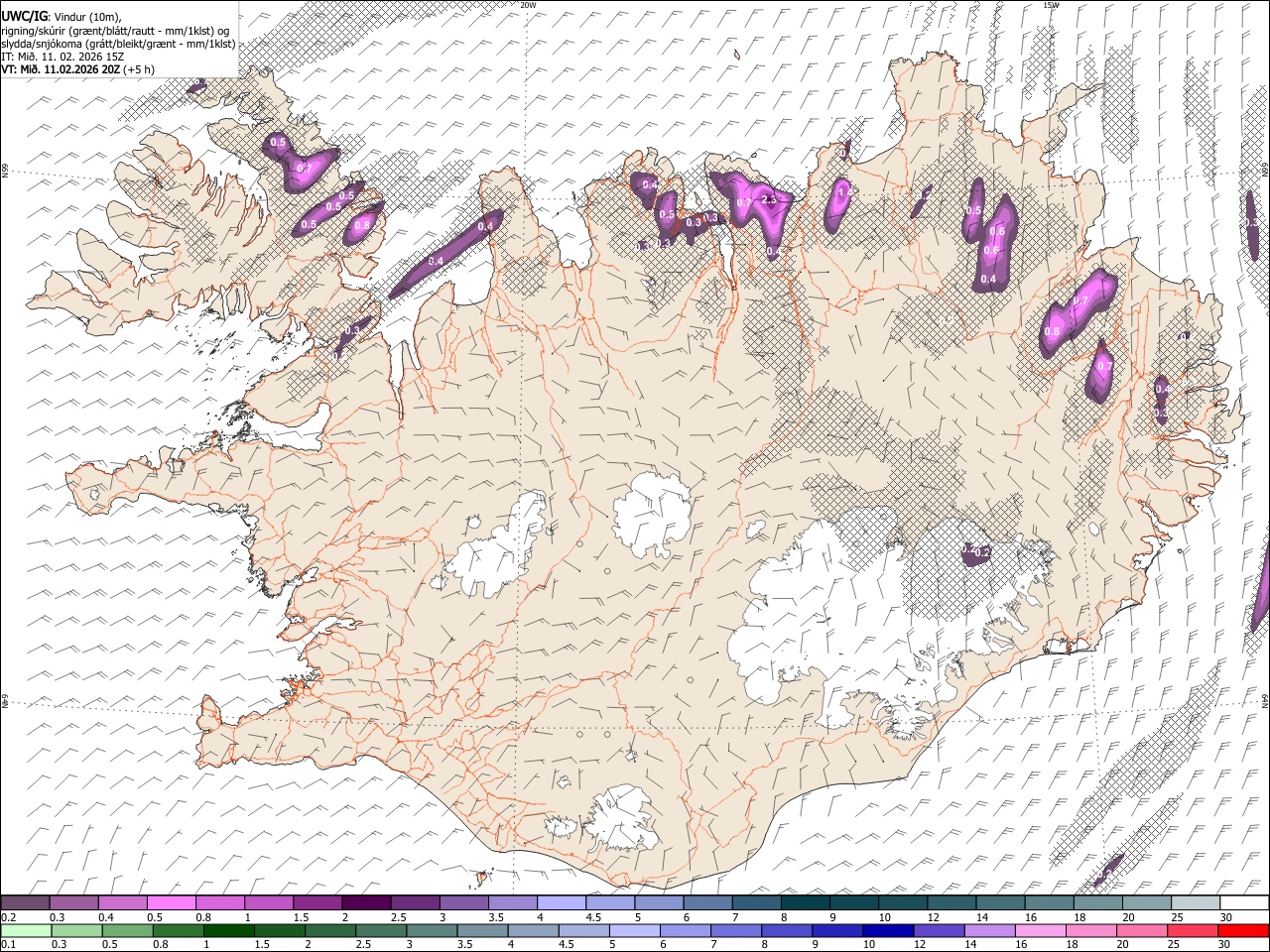Click the "VT: Mið. 11.02.2026 20Z (+5 h)" line
The image size is (1270, 952).
pyautogui.click(x=77, y=69)
